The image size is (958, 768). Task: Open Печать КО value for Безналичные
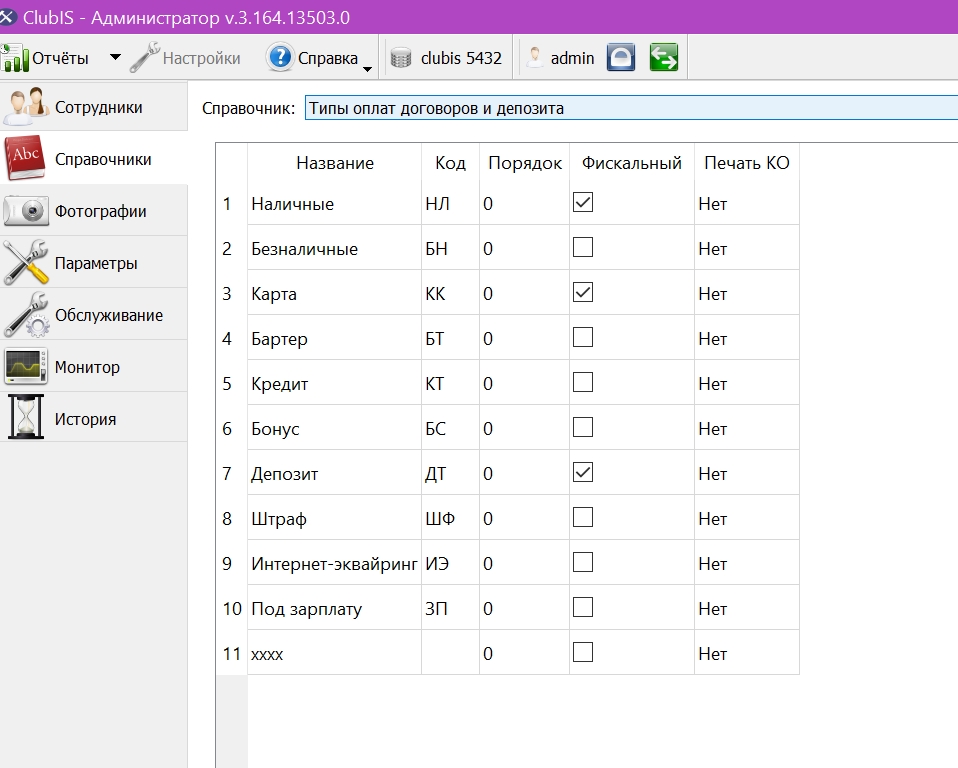tap(747, 247)
